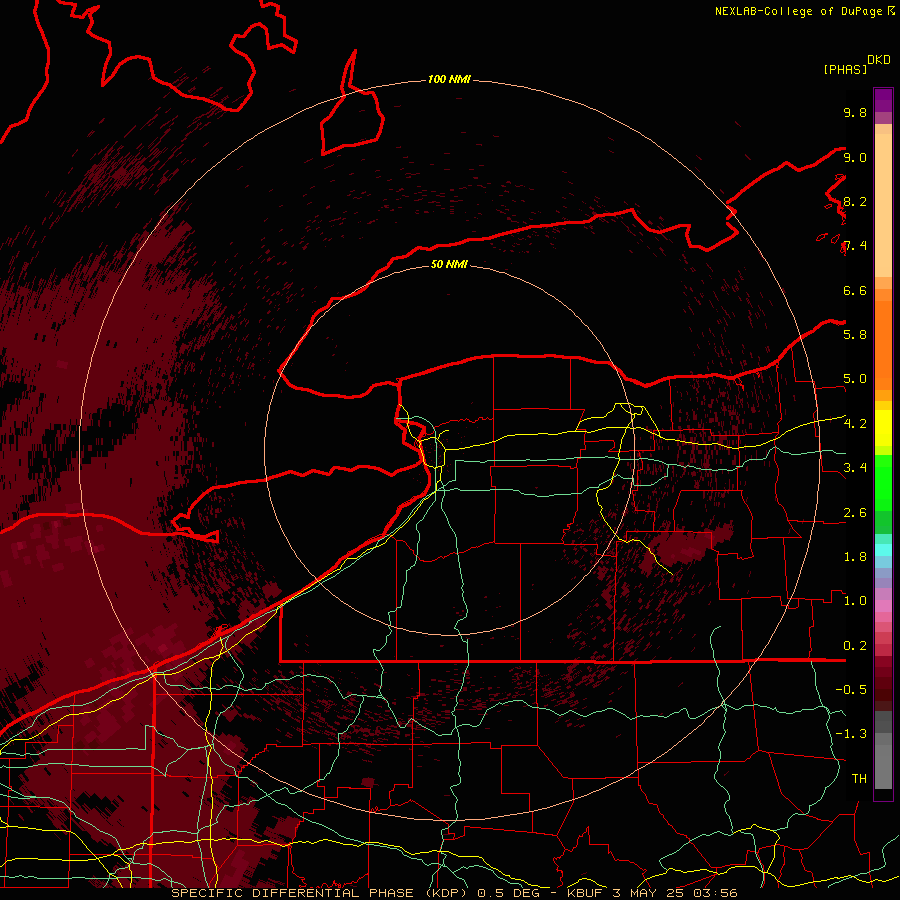Pick the gray segment of the color bar
The width and height of the screenshot is (900, 900).
tap(883, 750)
